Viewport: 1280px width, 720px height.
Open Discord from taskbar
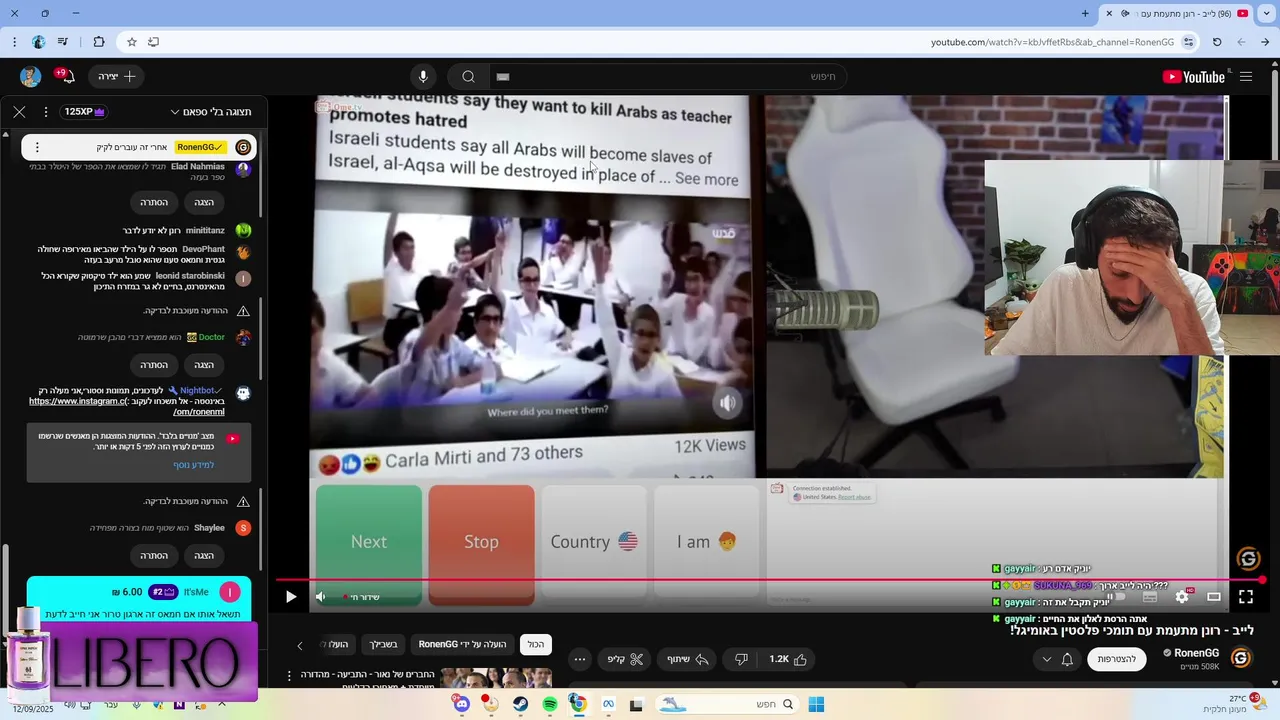pos(462,705)
